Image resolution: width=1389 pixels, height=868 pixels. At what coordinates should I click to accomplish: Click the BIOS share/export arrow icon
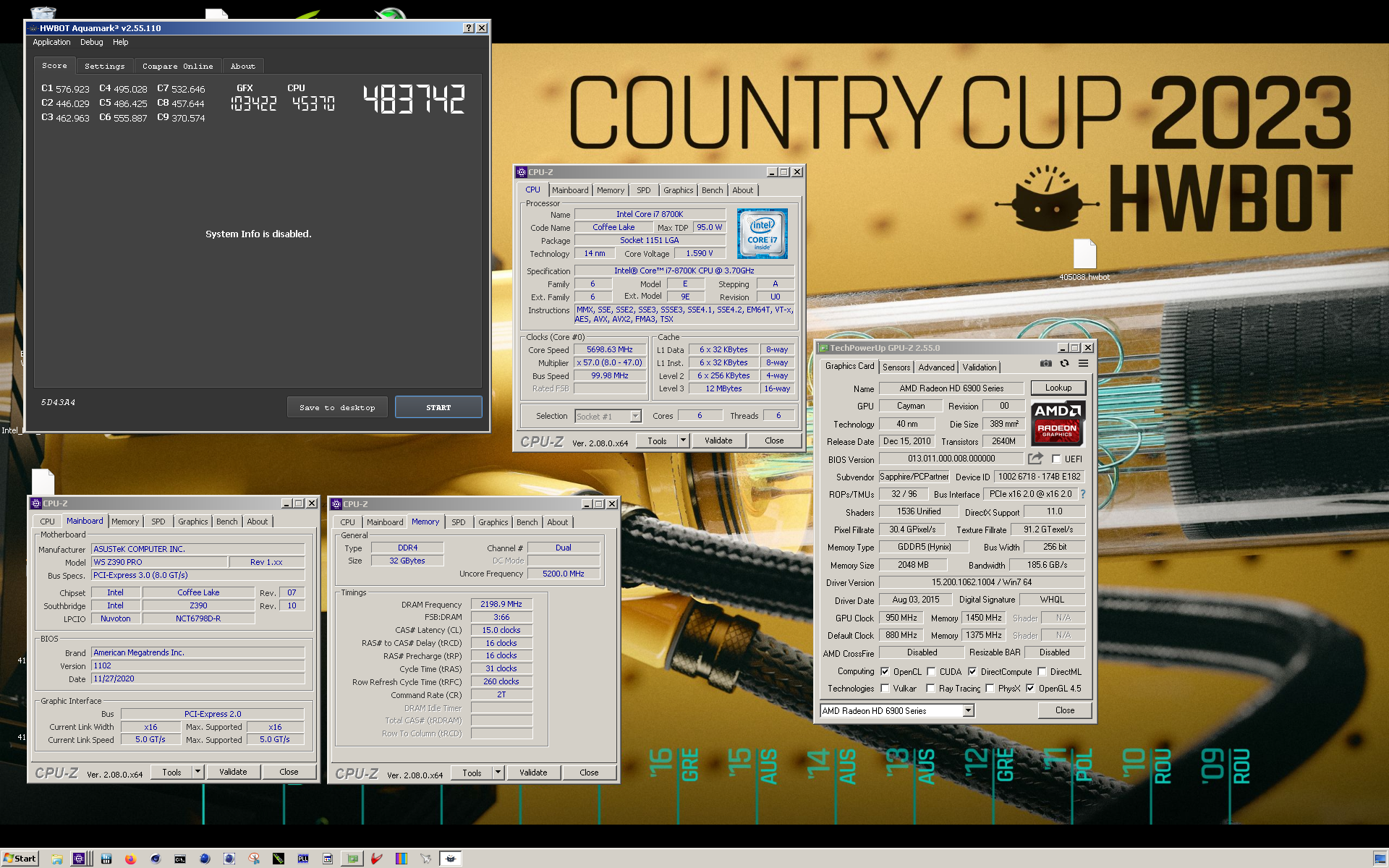(1035, 459)
